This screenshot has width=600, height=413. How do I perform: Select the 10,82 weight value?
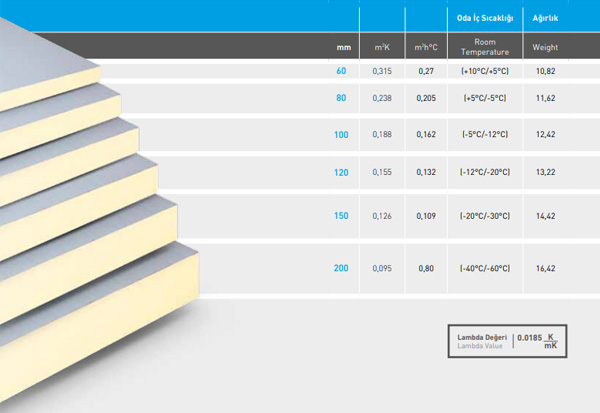coord(545,71)
